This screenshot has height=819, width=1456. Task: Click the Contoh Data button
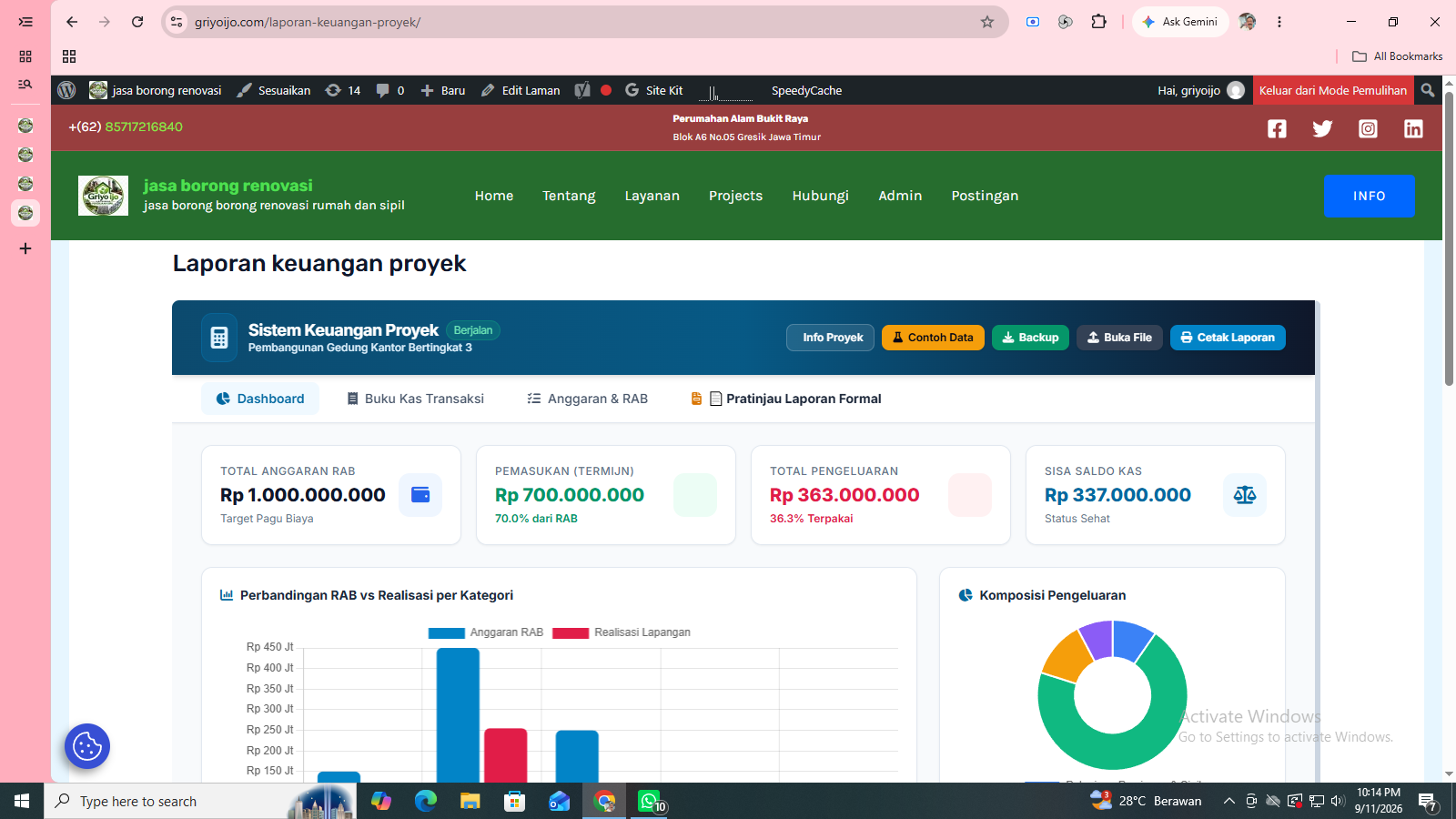pos(933,338)
